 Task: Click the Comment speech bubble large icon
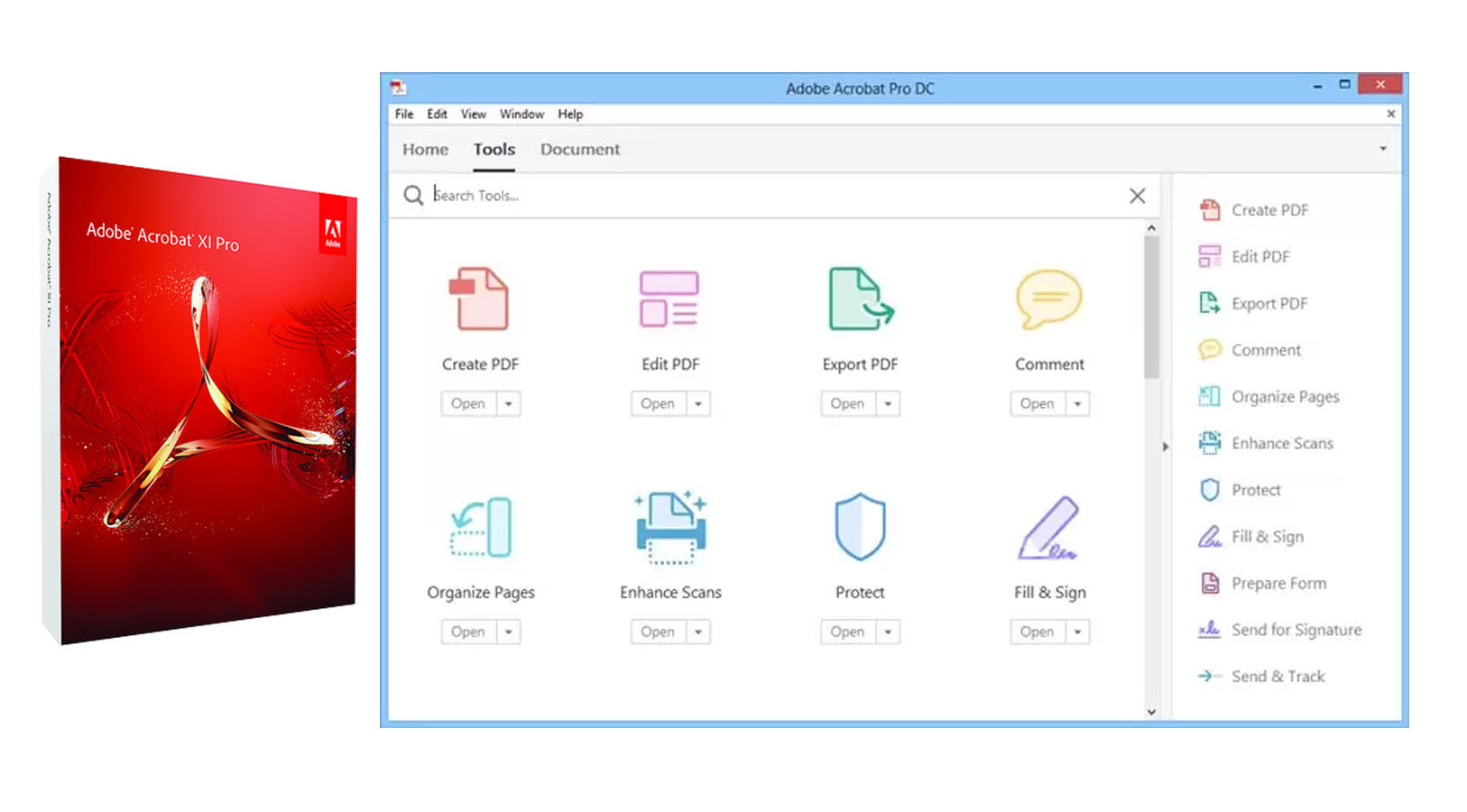1049,299
